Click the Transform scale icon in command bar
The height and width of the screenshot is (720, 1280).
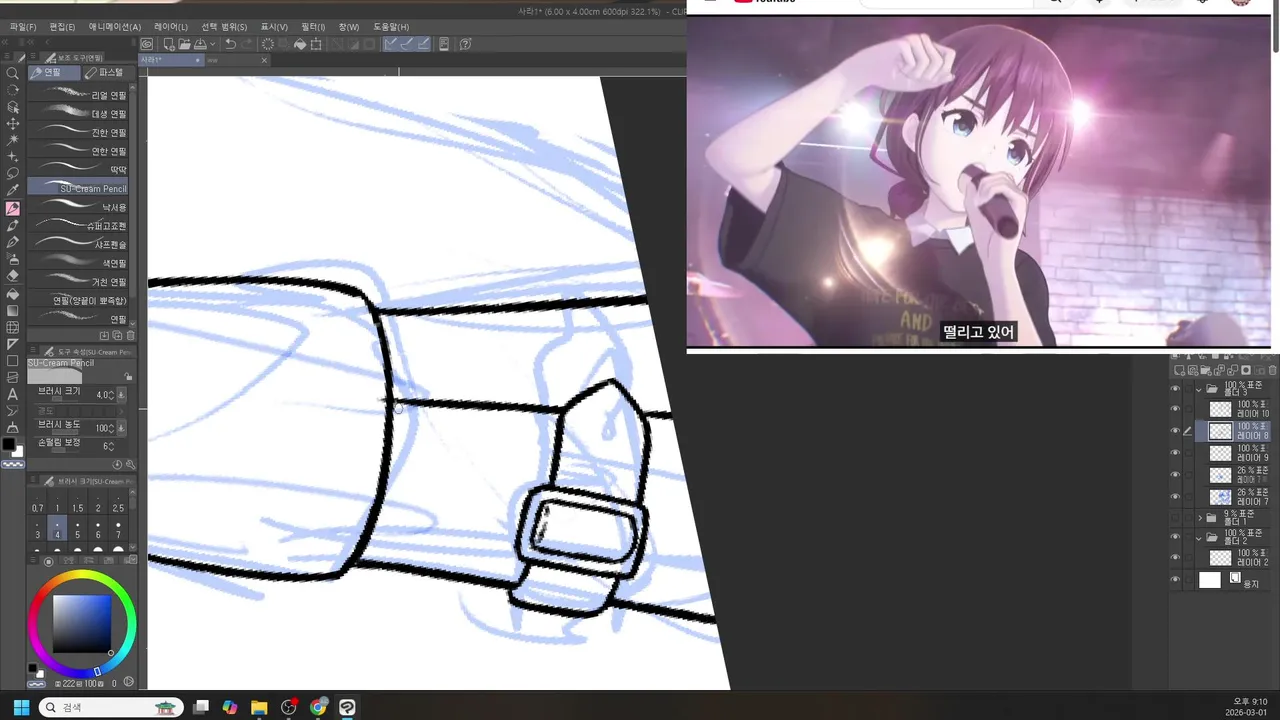pyautogui.click(x=317, y=44)
